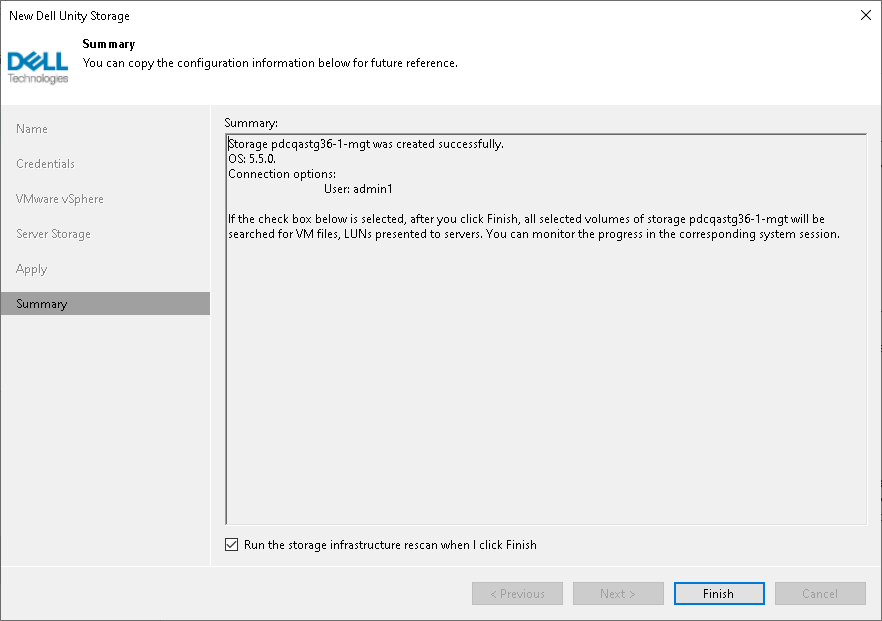Select the highlighted Summary step
The height and width of the screenshot is (621, 882).
(105, 304)
